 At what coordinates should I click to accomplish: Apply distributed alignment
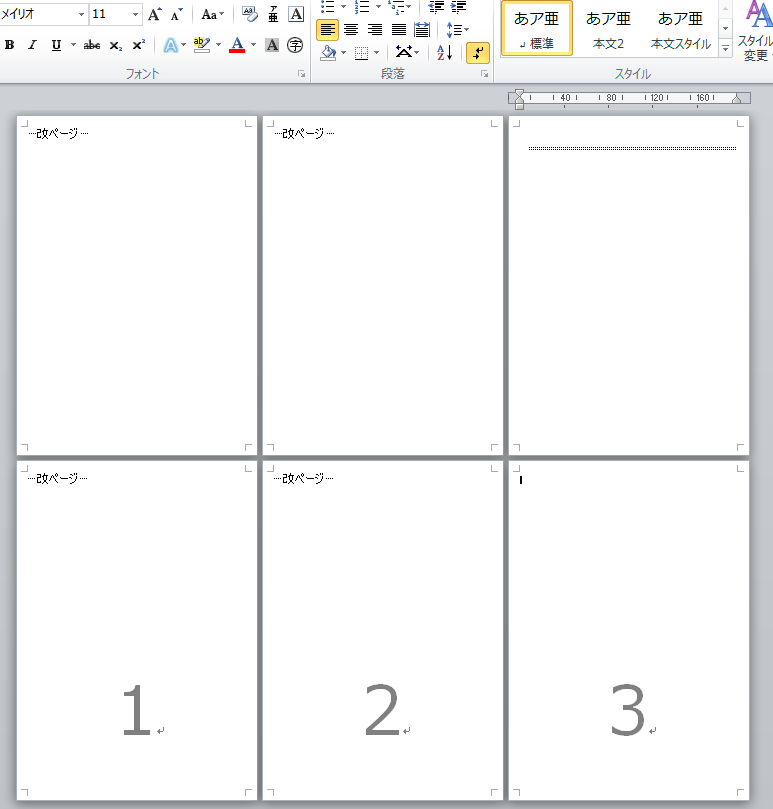[422, 30]
